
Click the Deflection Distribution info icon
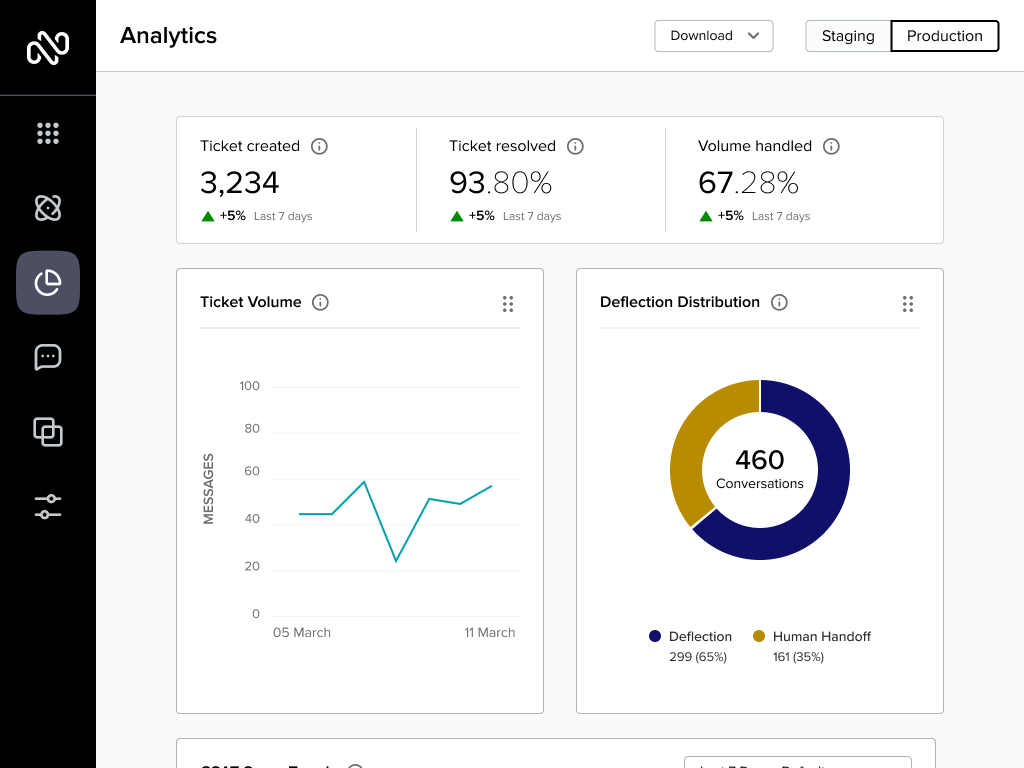coord(779,302)
